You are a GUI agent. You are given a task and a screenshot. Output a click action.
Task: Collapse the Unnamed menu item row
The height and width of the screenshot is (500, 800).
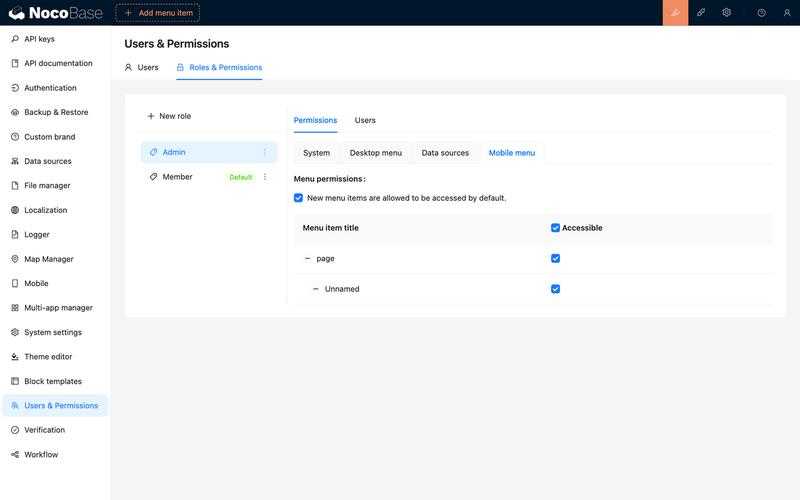pos(316,289)
